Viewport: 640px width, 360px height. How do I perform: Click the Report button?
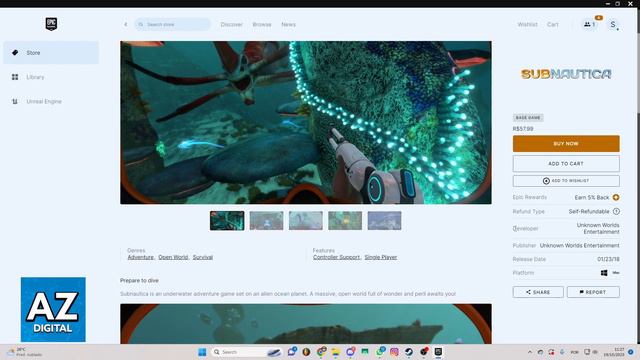[593, 292]
